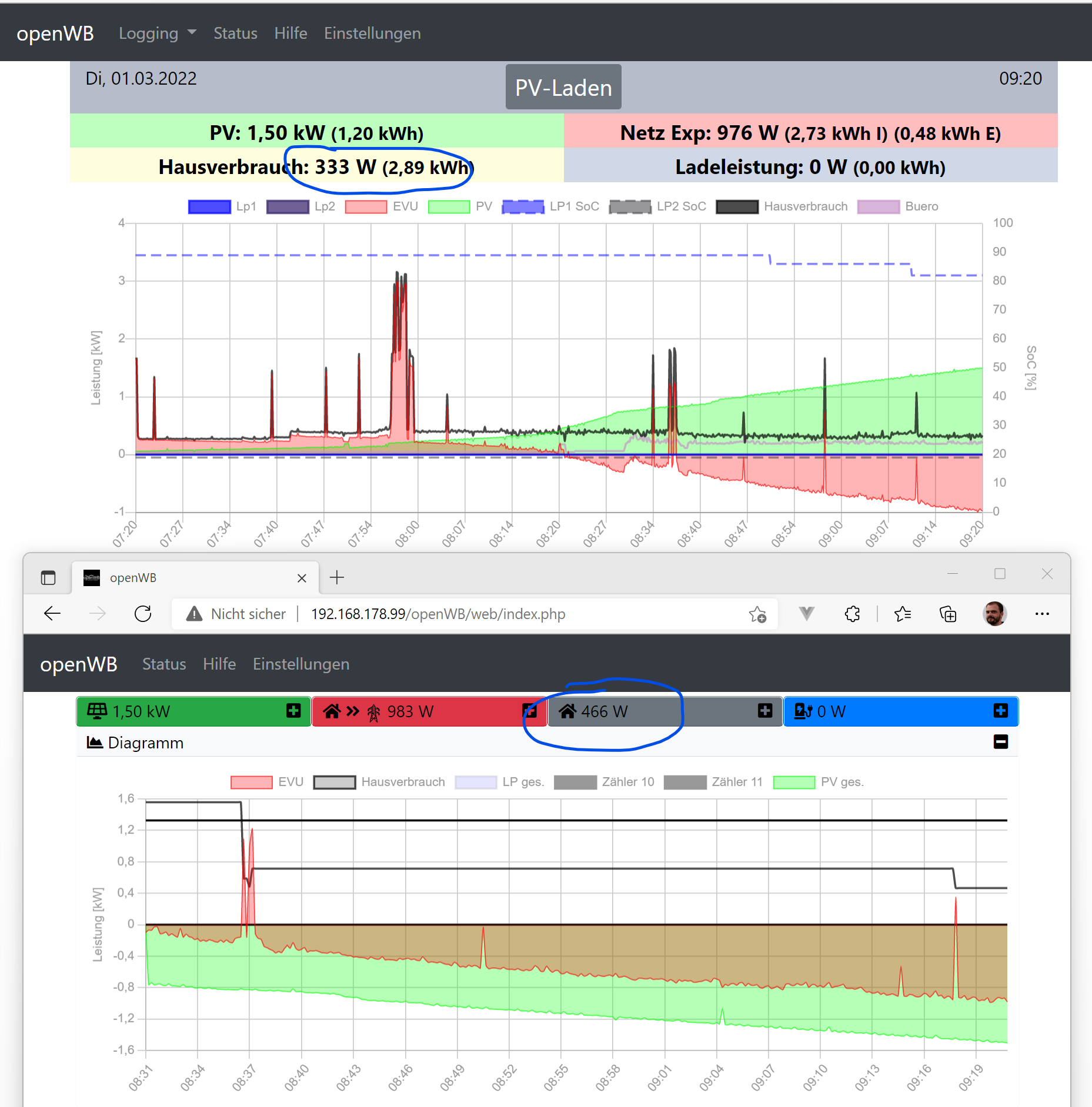This screenshot has height=1107, width=1092.
Task: Click the Buero colour swatch in the upper legend
Action: point(879,207)
